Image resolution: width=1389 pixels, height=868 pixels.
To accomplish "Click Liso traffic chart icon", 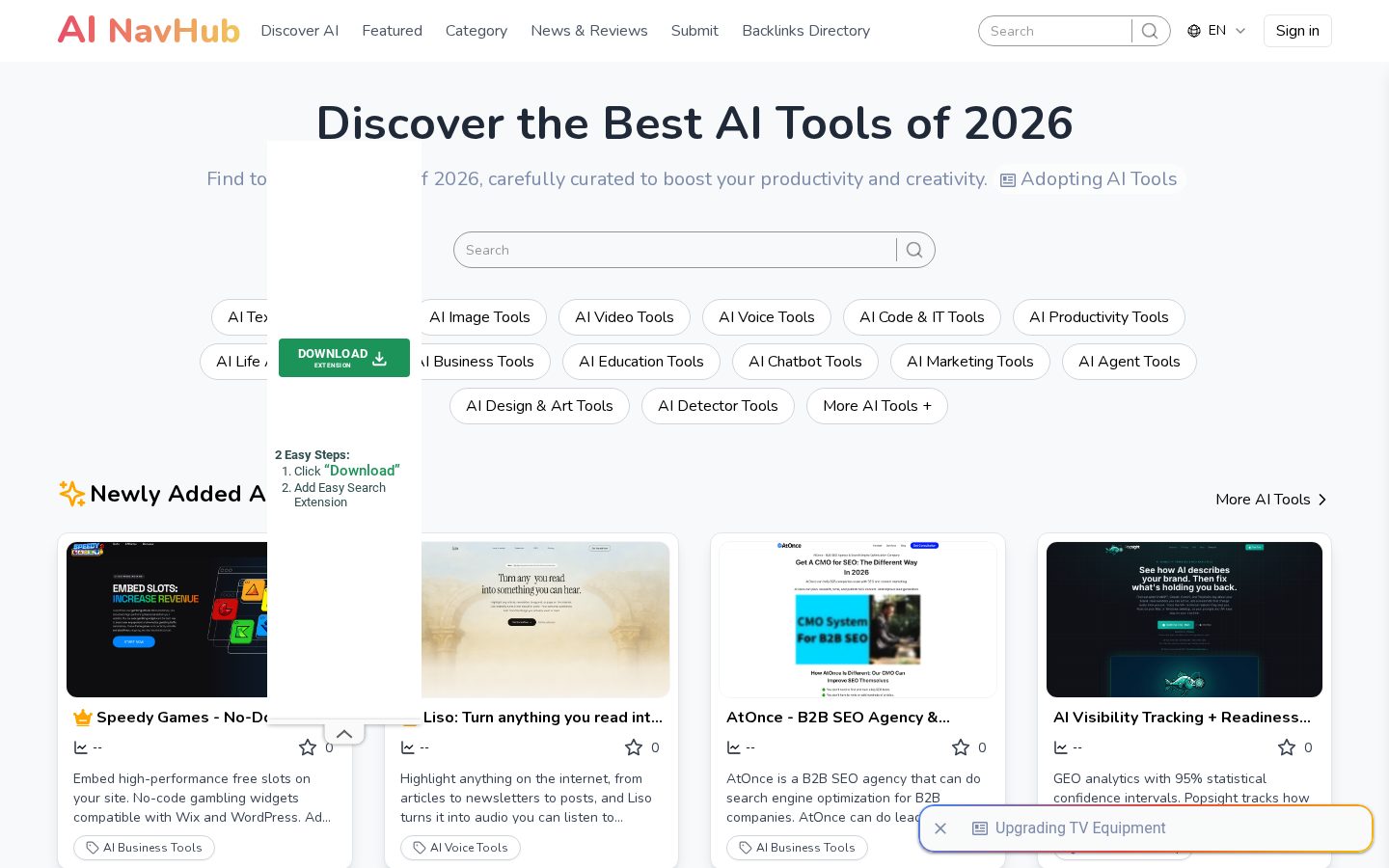I will pos(408,747).
